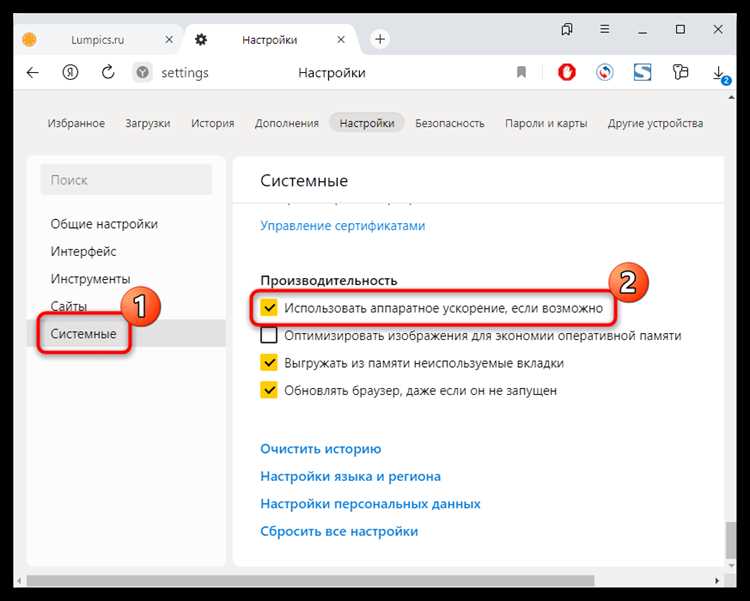This screenshot has height=601, width=750.
Task: Open the Дополнения section
Action: click(x=287, y=123)
